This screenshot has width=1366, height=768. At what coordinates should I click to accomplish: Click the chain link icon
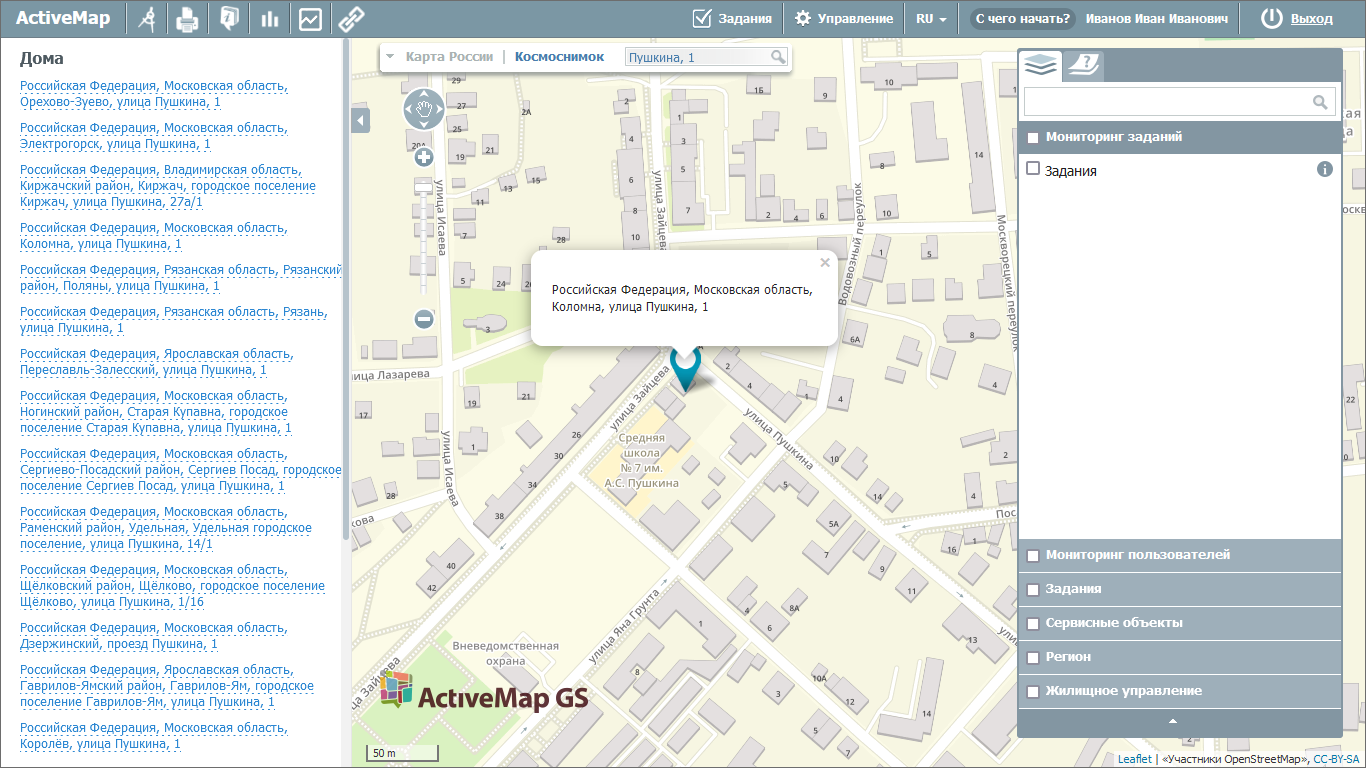349,19
